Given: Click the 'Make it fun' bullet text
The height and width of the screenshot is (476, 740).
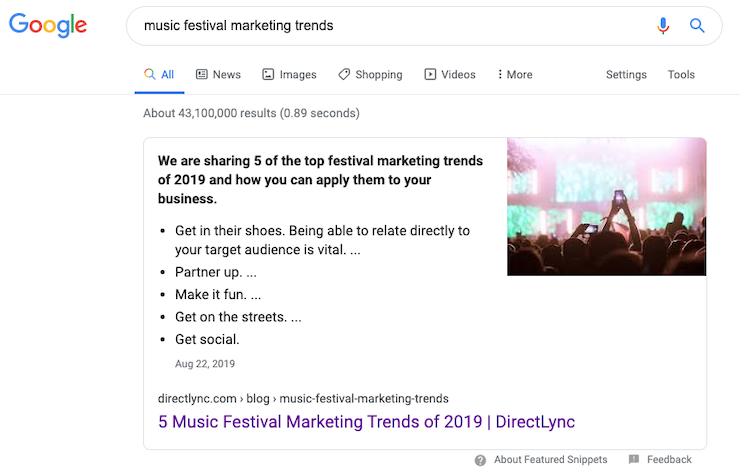Looking at the screenshot, I should [218, 294].
